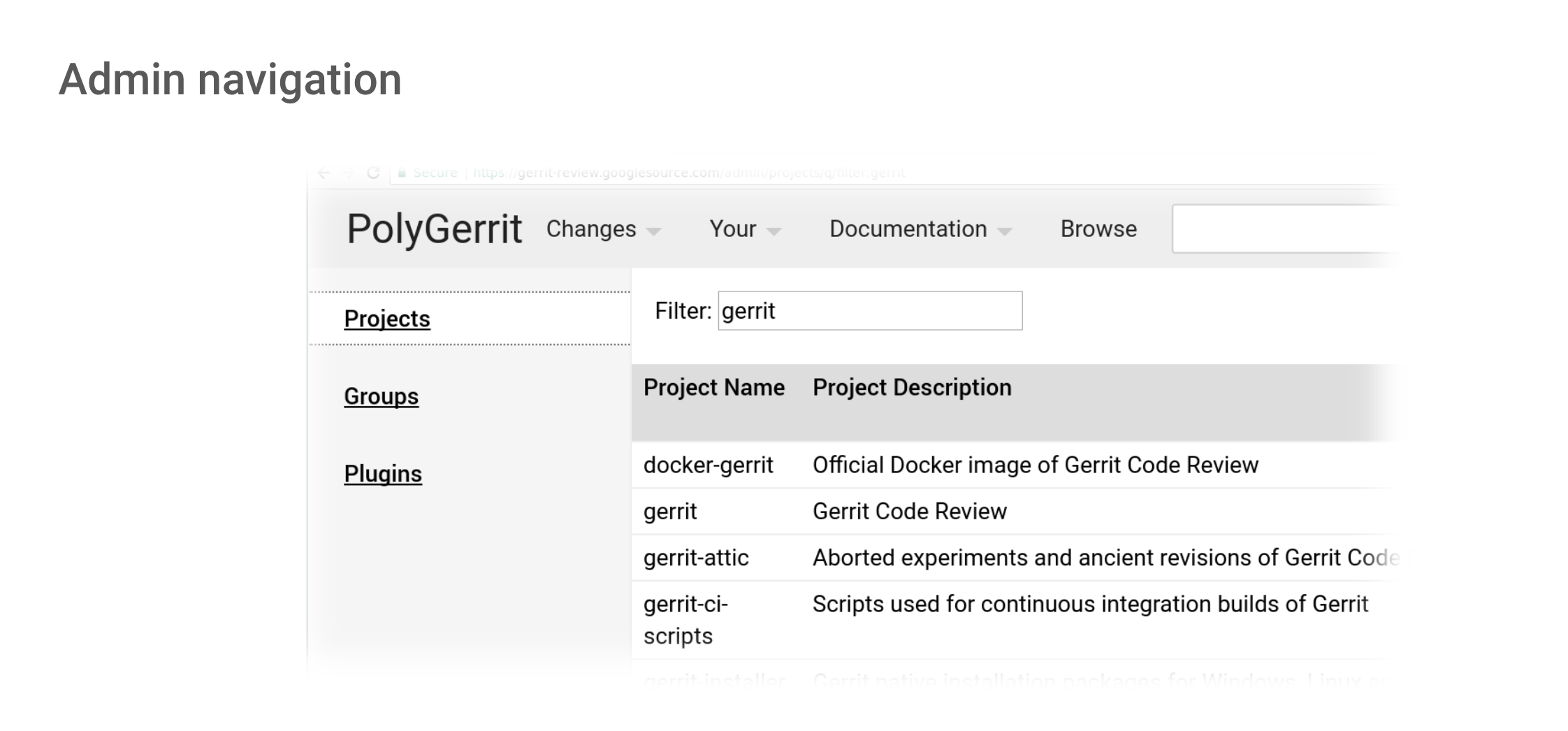Click the browser back arrow icon

[x=324, y=173]
